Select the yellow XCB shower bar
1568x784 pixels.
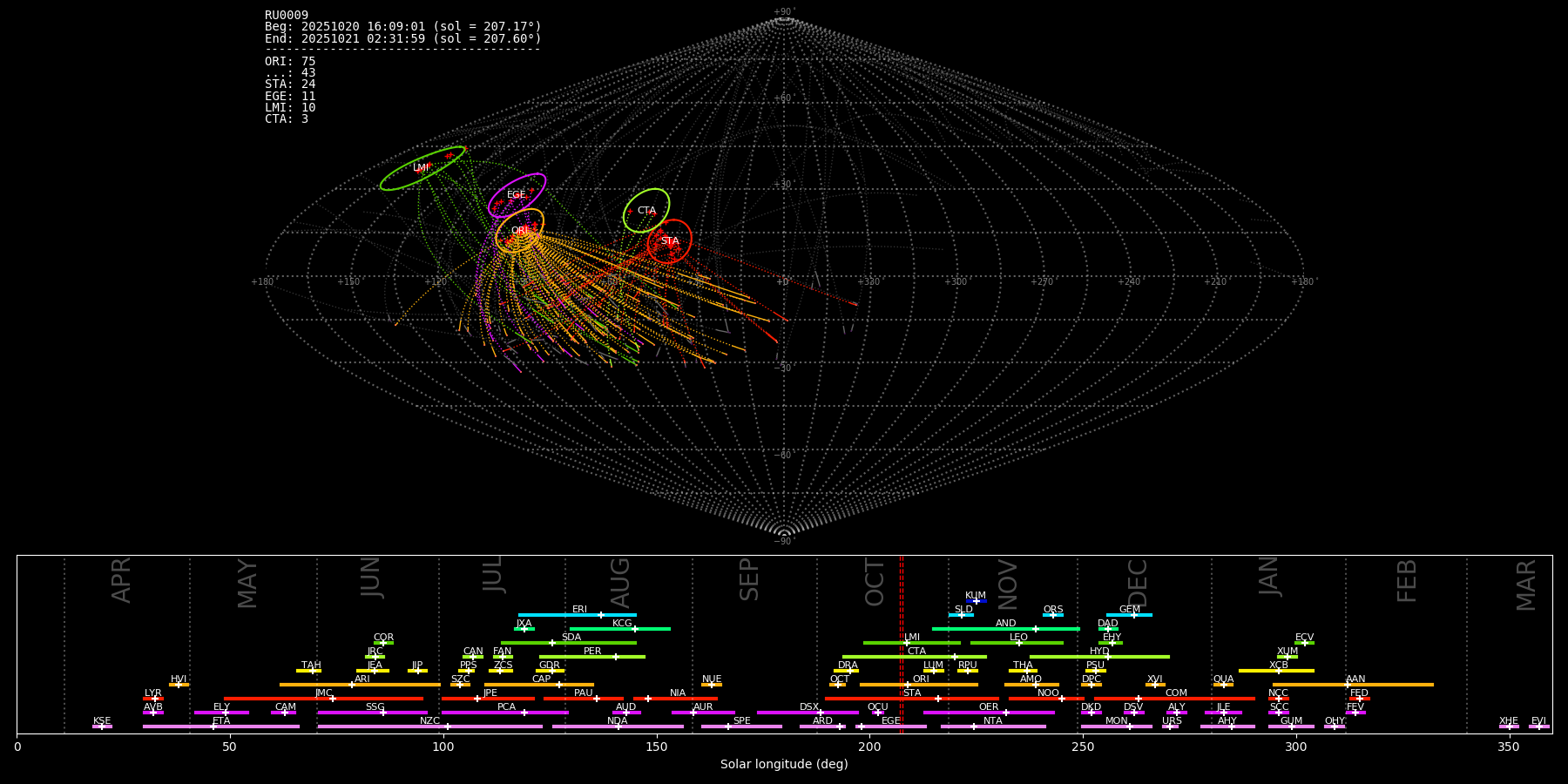1254,671
